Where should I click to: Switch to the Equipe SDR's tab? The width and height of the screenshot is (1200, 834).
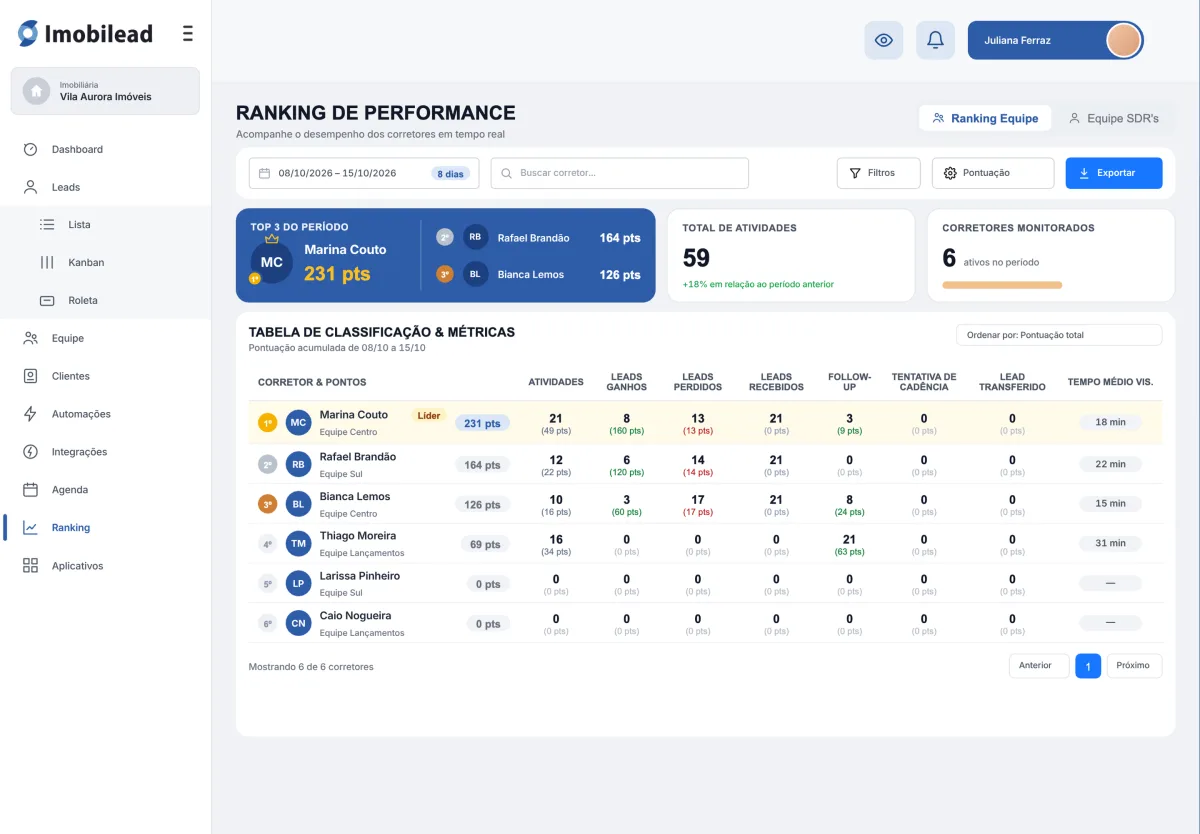[1114, 118]
